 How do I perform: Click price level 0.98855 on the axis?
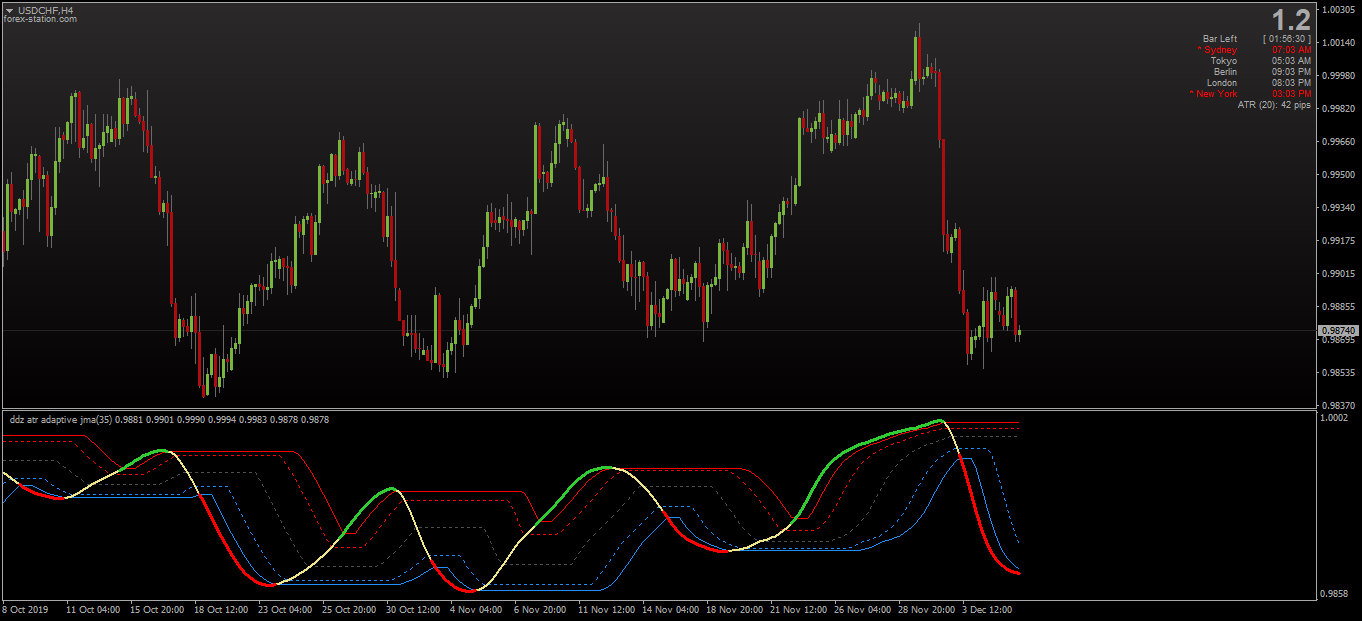1338,307
